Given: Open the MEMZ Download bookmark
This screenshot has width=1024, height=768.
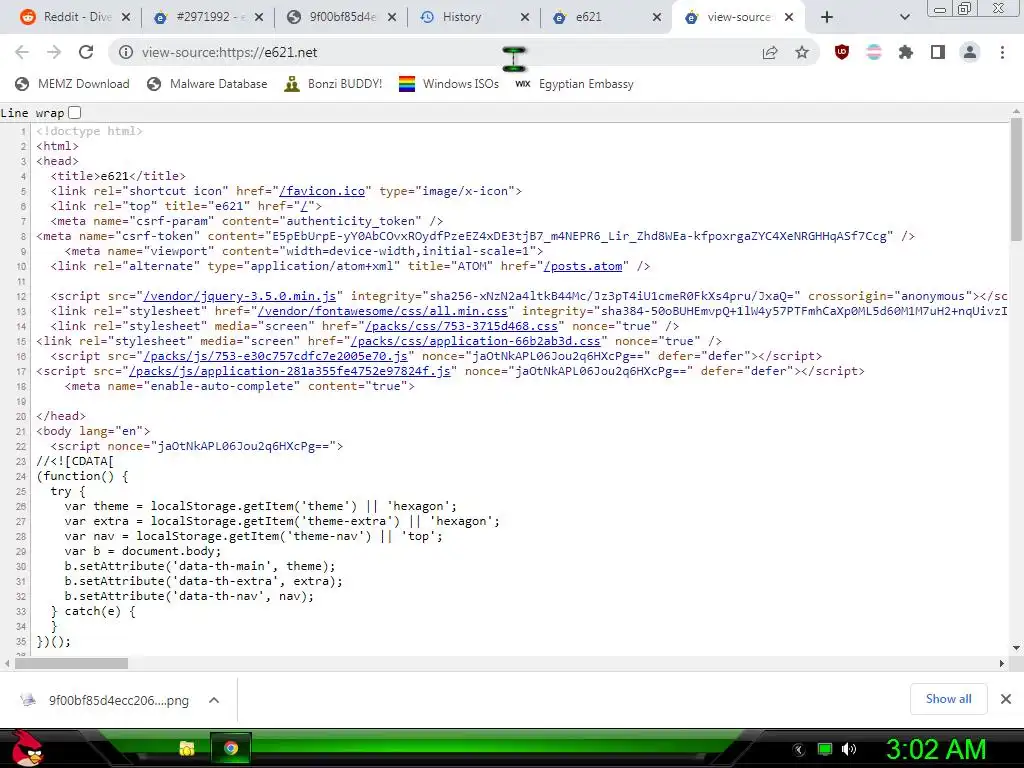Looking at the screenshot, I should pyautogui.click(x=72, y=84).
